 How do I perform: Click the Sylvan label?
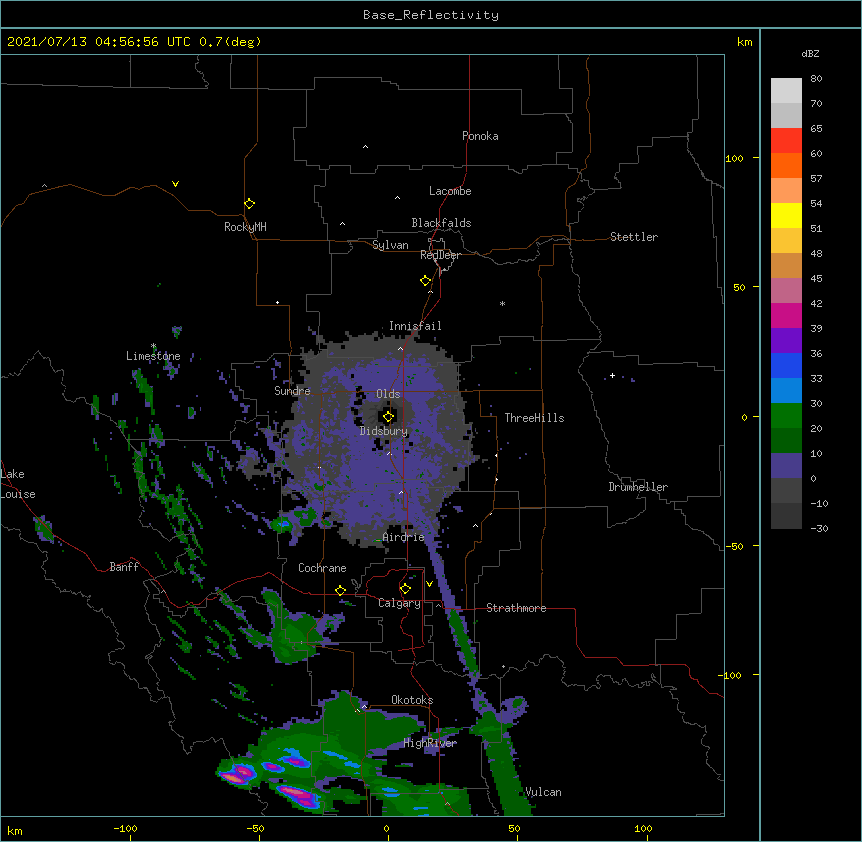pyautogui.click(x=390, y=245)
